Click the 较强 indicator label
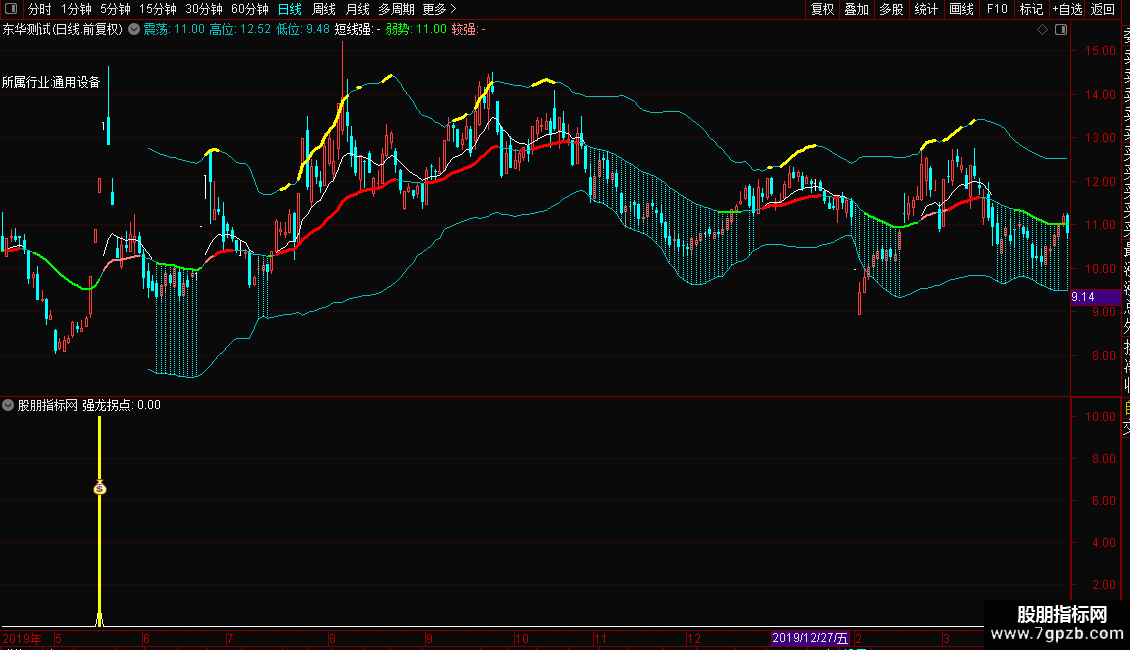 click(x=468, y=30)
